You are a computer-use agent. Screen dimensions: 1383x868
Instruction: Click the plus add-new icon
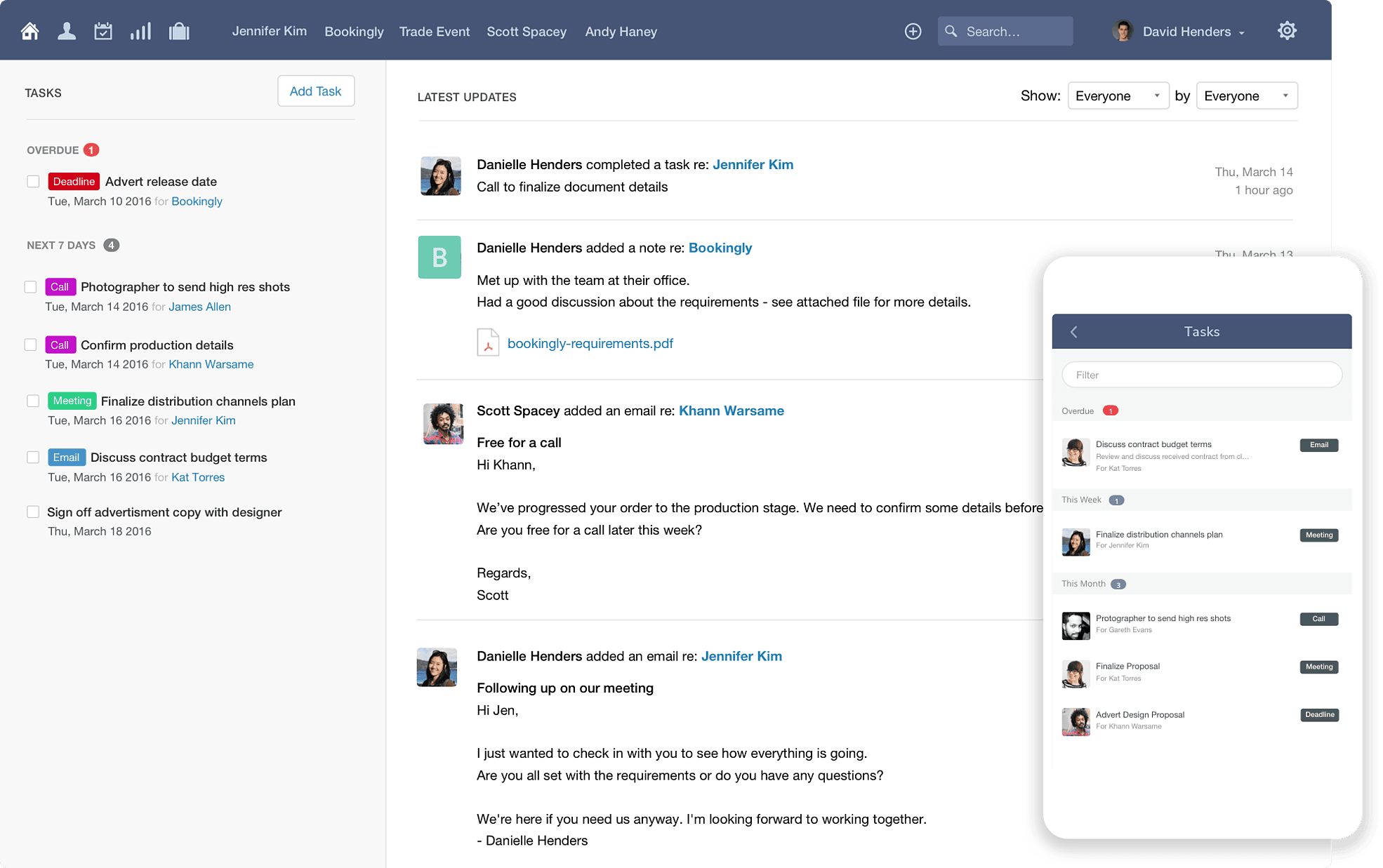[x=913, y=31]
